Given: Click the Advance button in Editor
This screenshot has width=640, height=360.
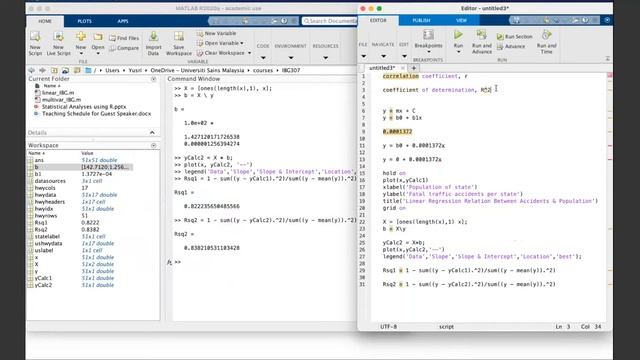Looking at the screenshot, I should tap(511, 47).
